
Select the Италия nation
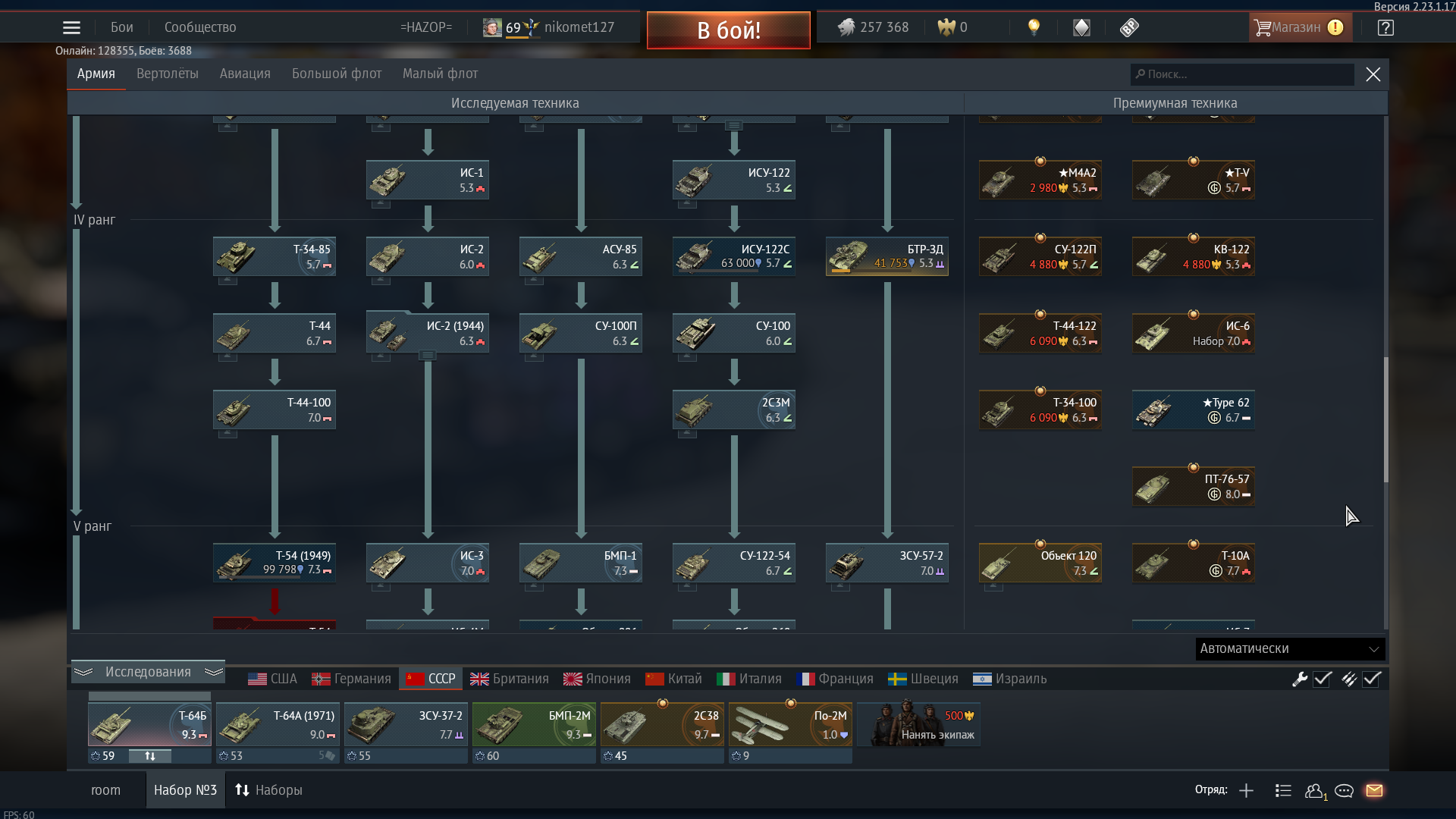point(749,679)
